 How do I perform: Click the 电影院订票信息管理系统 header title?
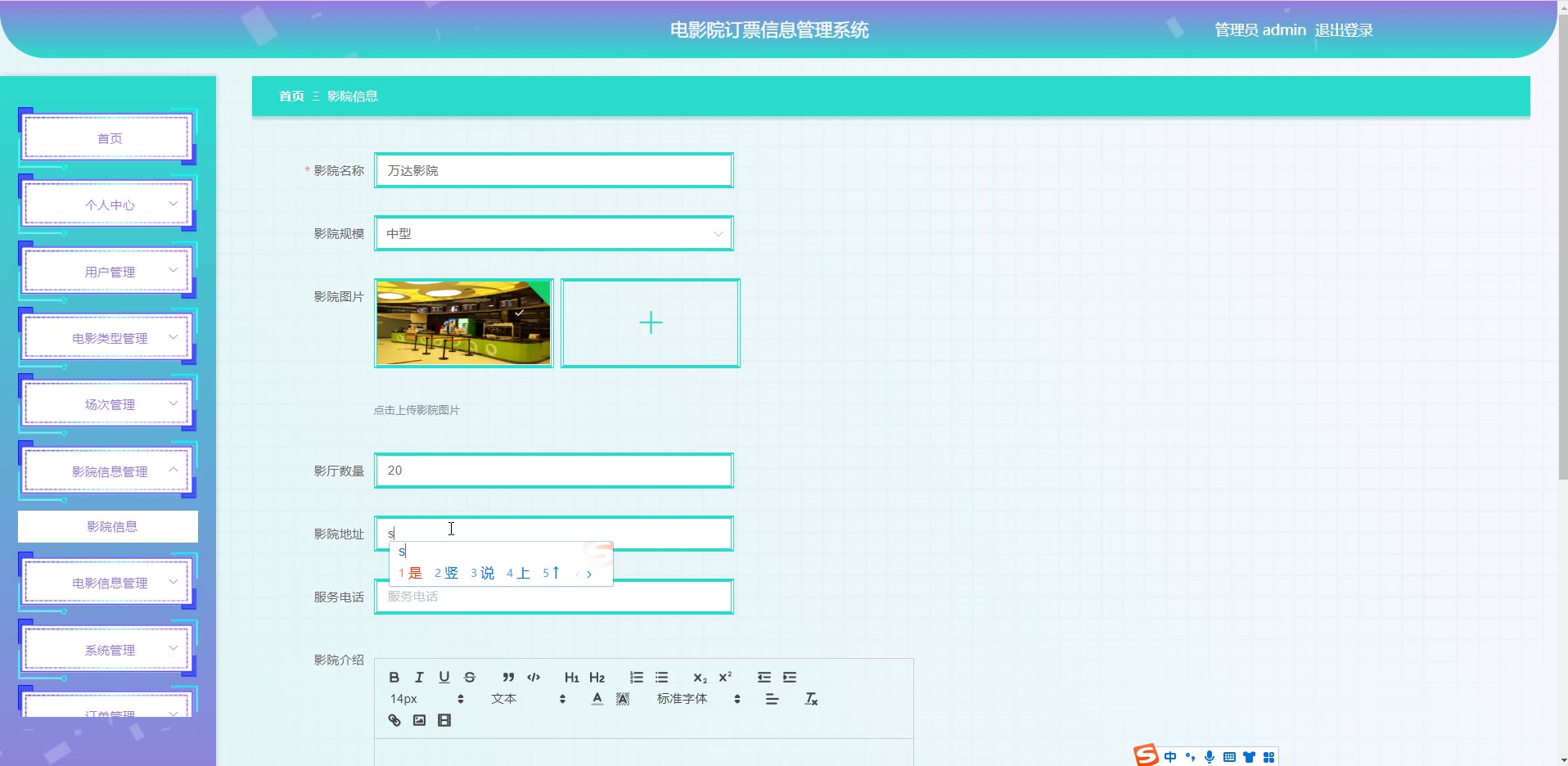pos(769,30)
